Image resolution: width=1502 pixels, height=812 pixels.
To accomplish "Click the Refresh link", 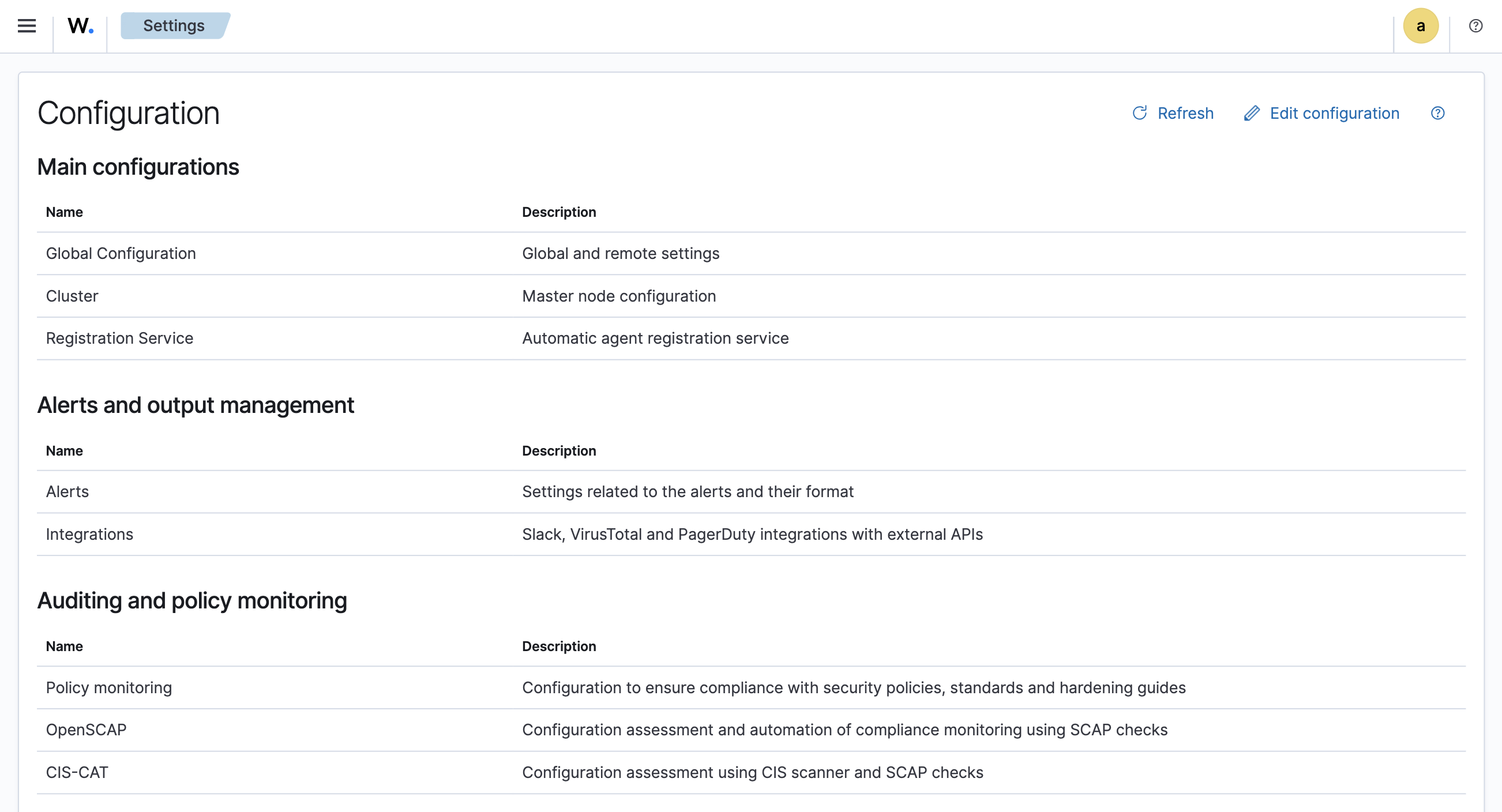I will 1185,113.
